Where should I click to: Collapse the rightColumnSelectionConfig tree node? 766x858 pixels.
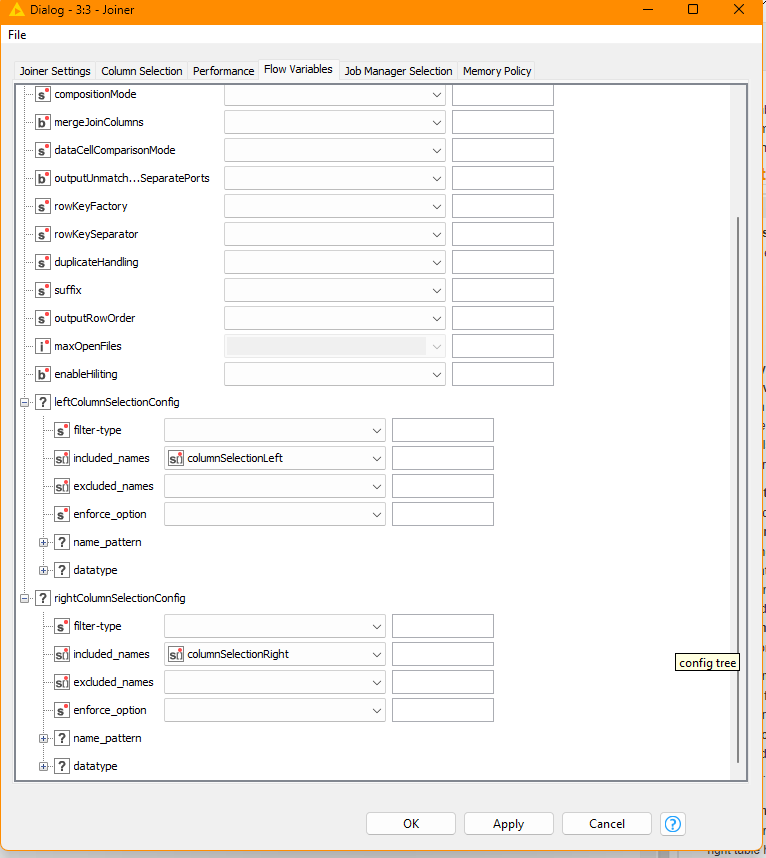click(25, 598)
